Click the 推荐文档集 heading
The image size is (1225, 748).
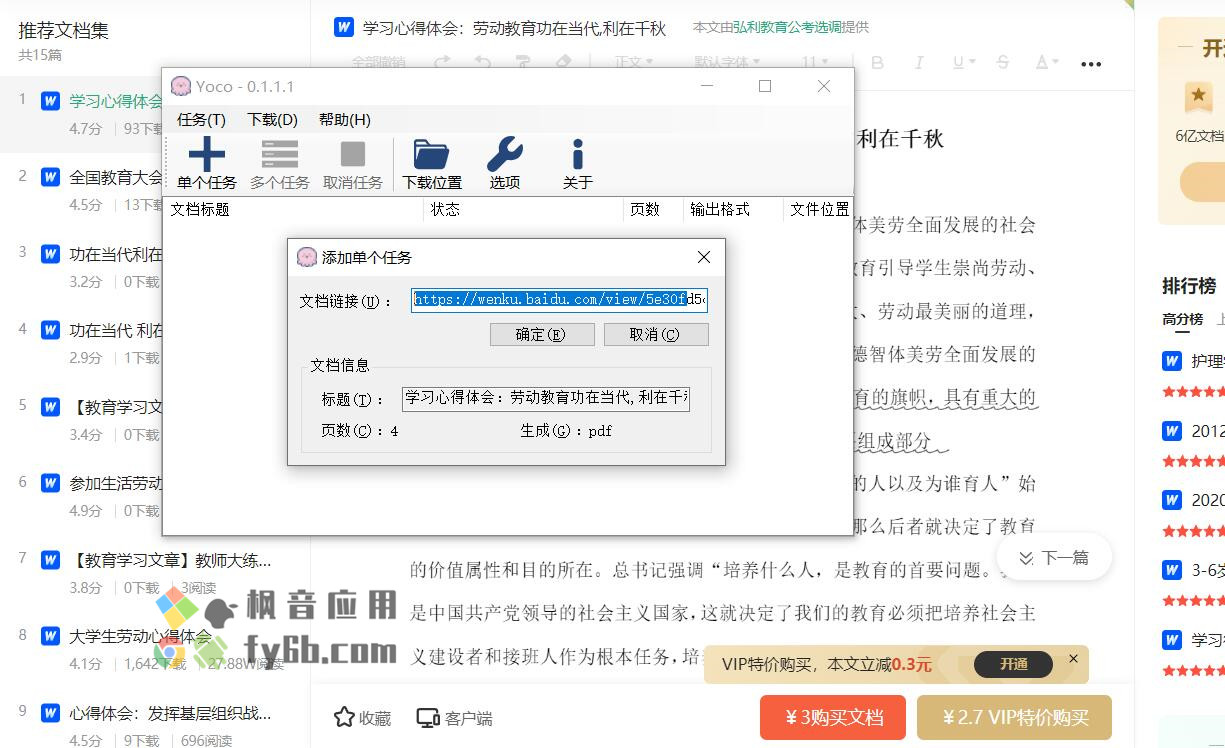63,30
